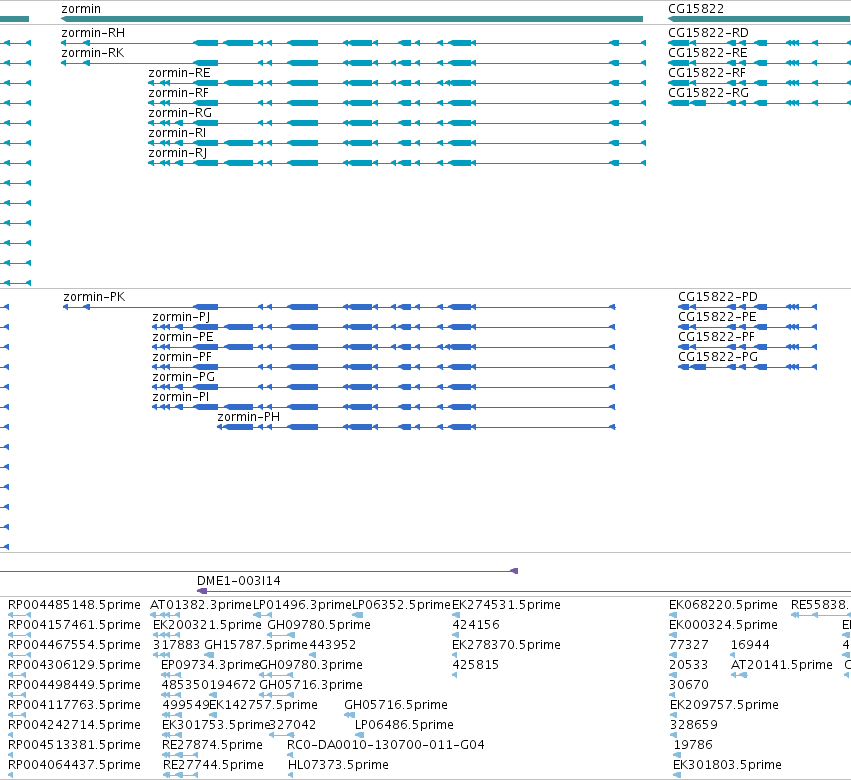This screenshot has width=851, height=780.
Task: Click cDNA LP01496.3prime
Action: pyautogui.click(x=302, y=605)
